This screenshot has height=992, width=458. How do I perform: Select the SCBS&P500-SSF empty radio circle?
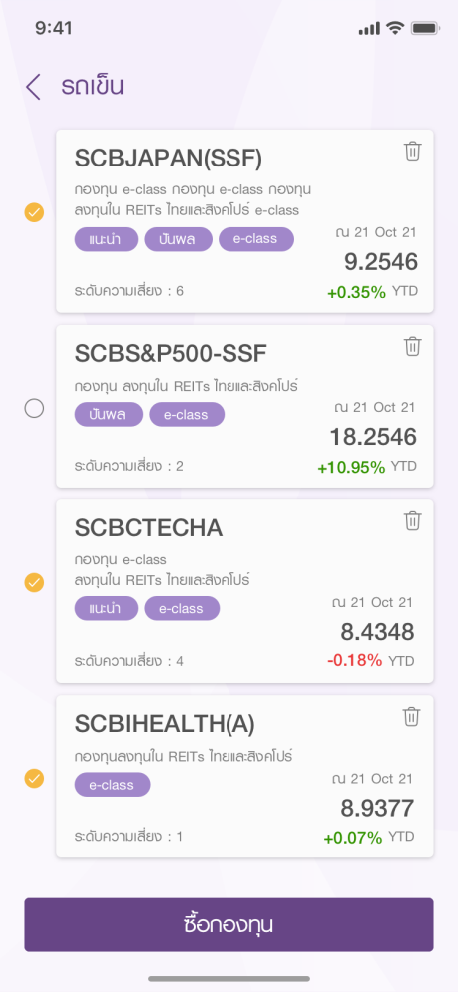[x=34, y=409]
